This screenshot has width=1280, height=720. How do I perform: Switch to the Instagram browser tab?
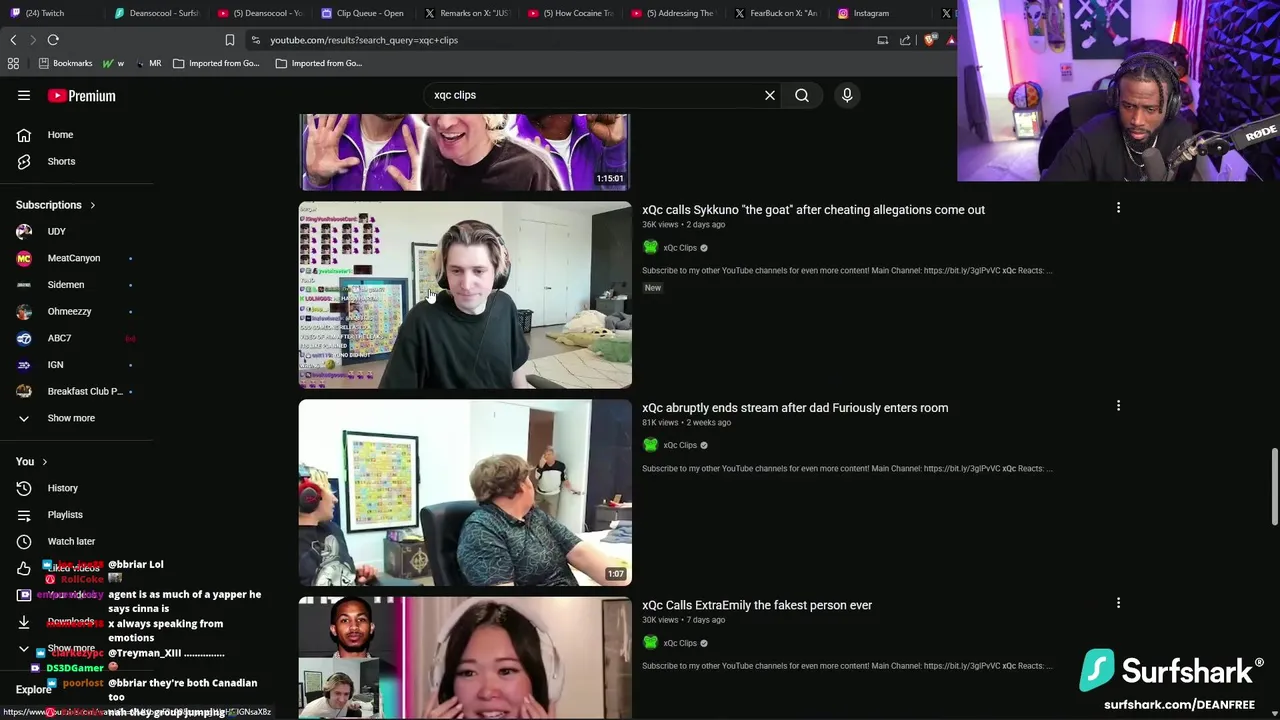864,13
